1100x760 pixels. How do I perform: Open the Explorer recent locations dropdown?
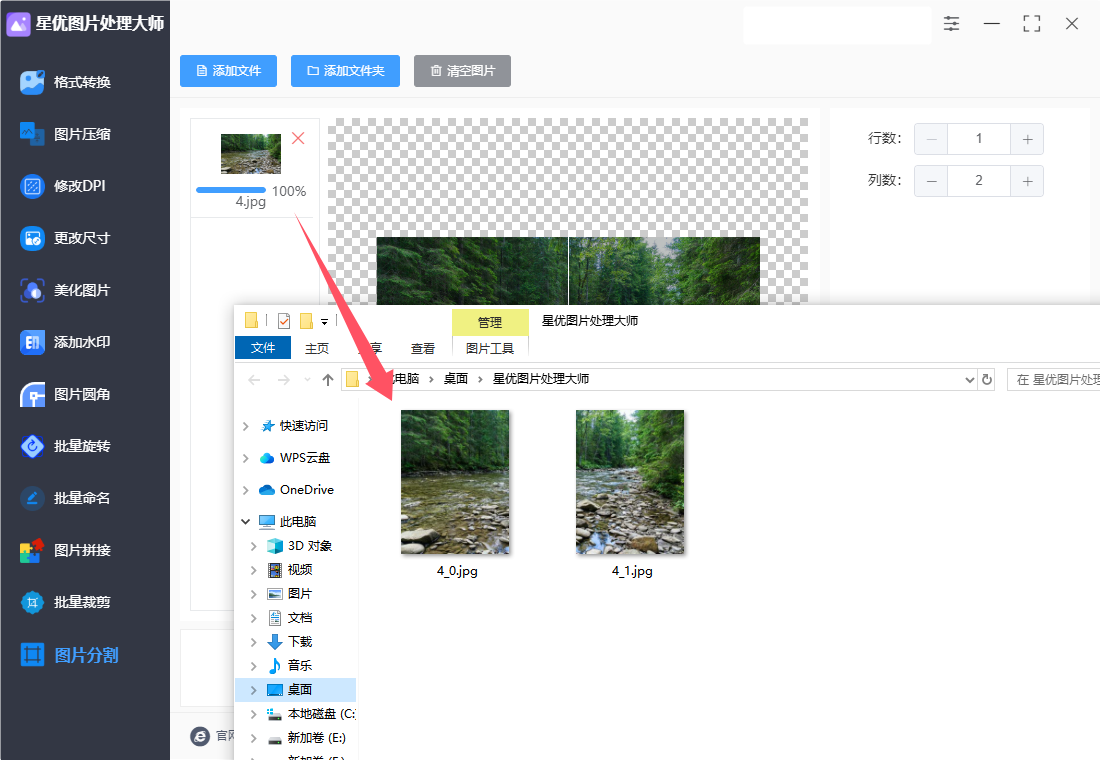pyautogui.click(x=307, y=380)
